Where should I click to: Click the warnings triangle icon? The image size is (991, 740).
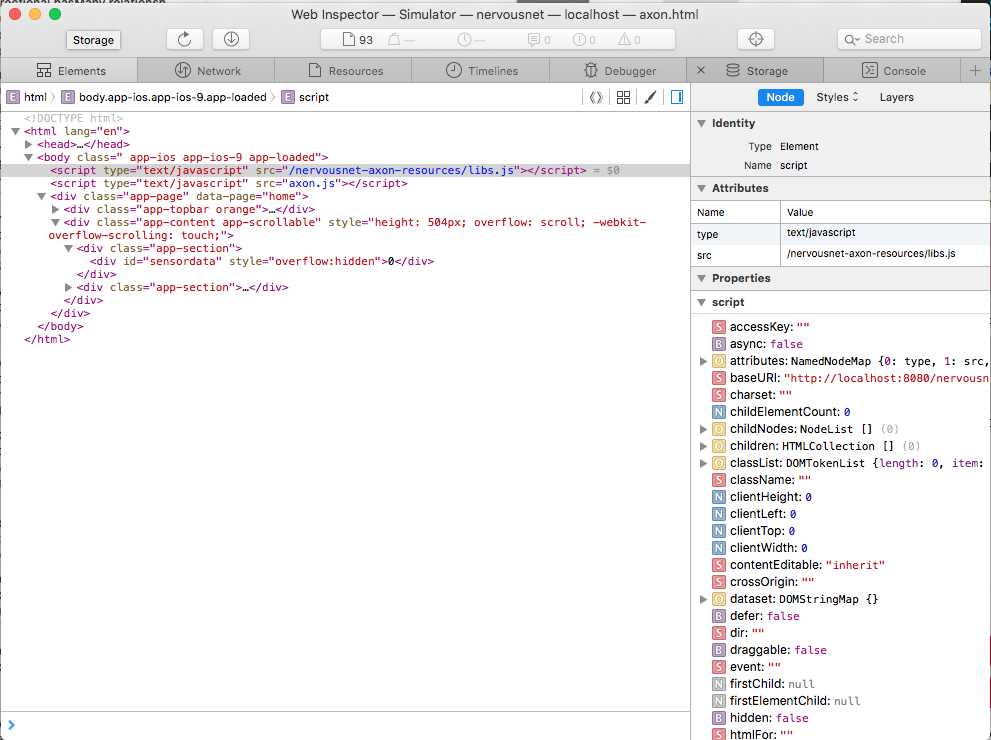pyautogui.click(x=624, y=40)
